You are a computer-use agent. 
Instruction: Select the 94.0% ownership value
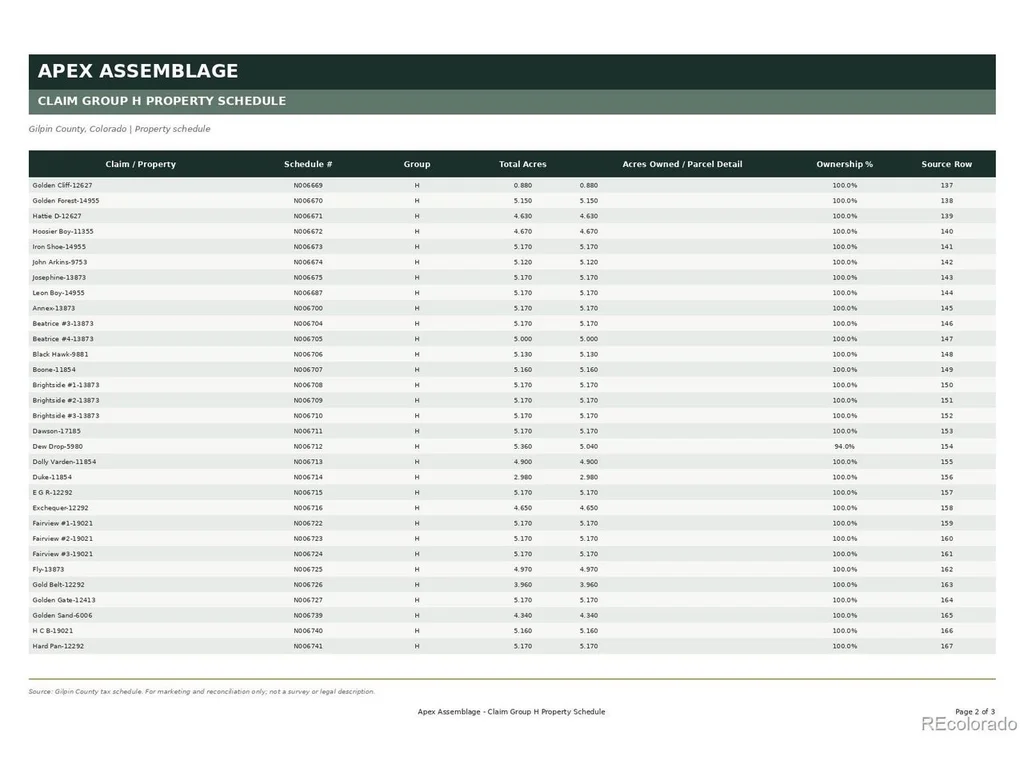tap(844, 447)
